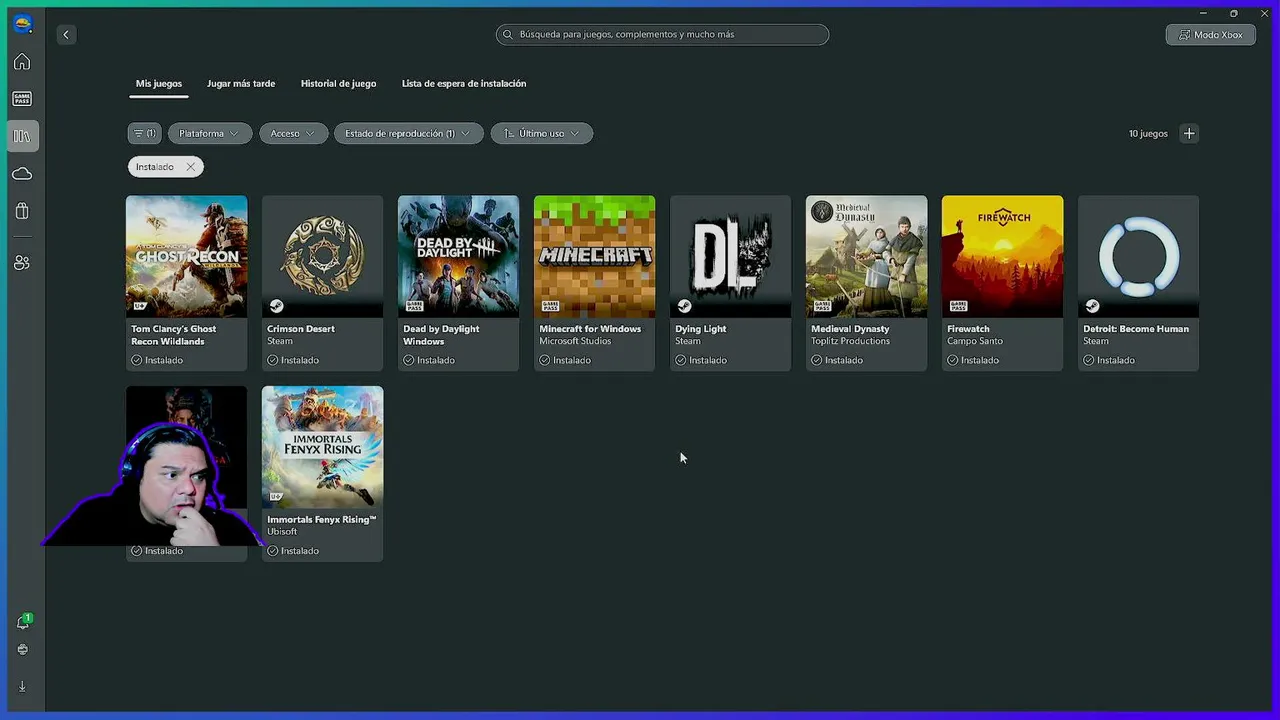Click the "10 juegos" count text
1280x720 pixels.
tap(1148, 134)
